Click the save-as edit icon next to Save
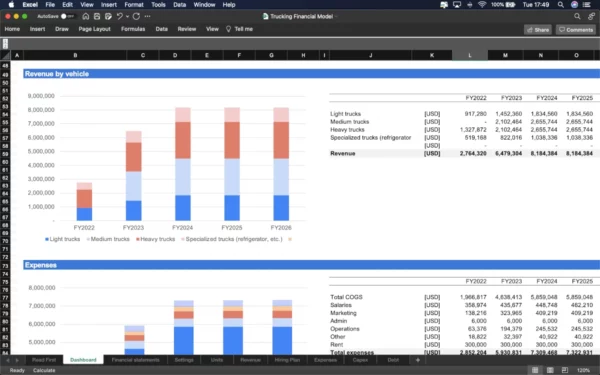Screen dimensions: 600x375 tap(108, 16)
